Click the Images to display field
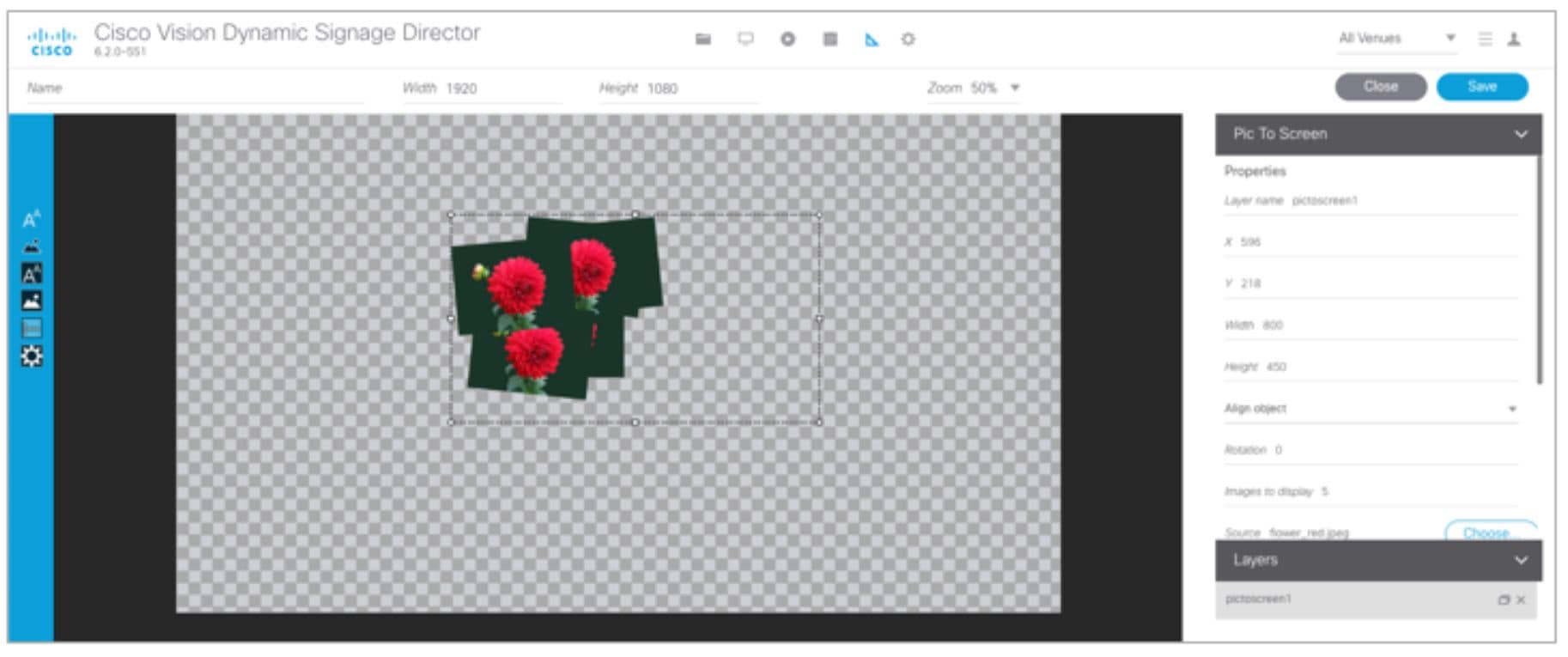1568x657 pixels. [1370, 491]
